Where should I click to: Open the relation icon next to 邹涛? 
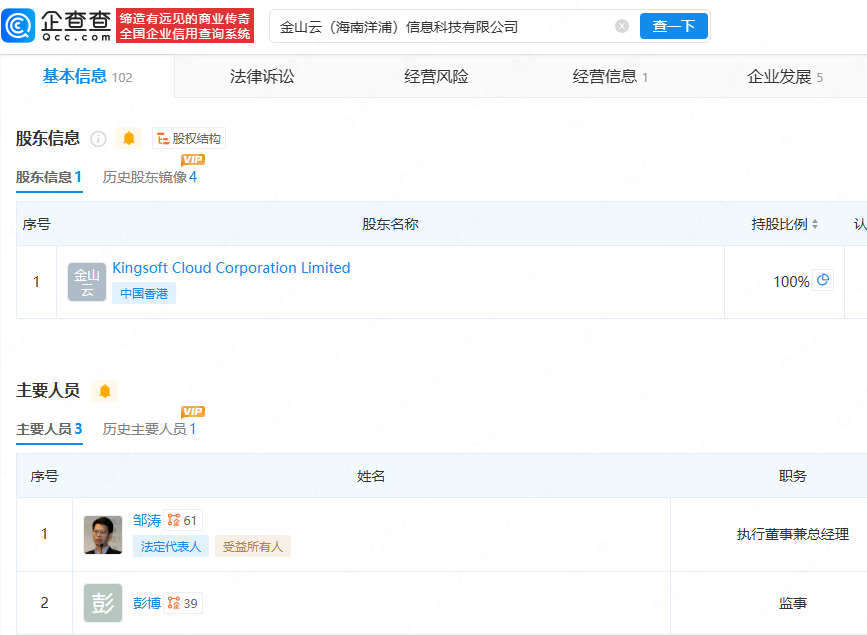[x=174, y=520]
